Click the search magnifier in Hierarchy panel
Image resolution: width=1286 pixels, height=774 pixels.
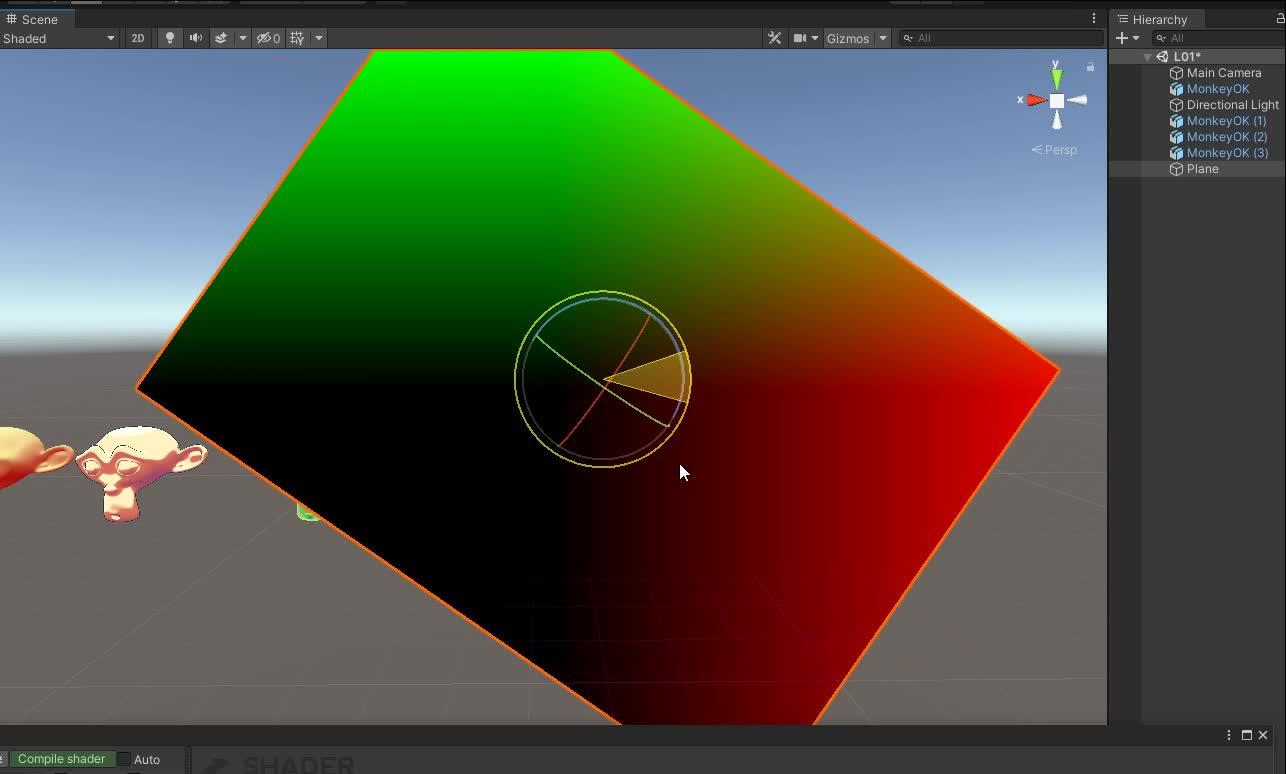pyautogui.click(x=1163, y=38)
